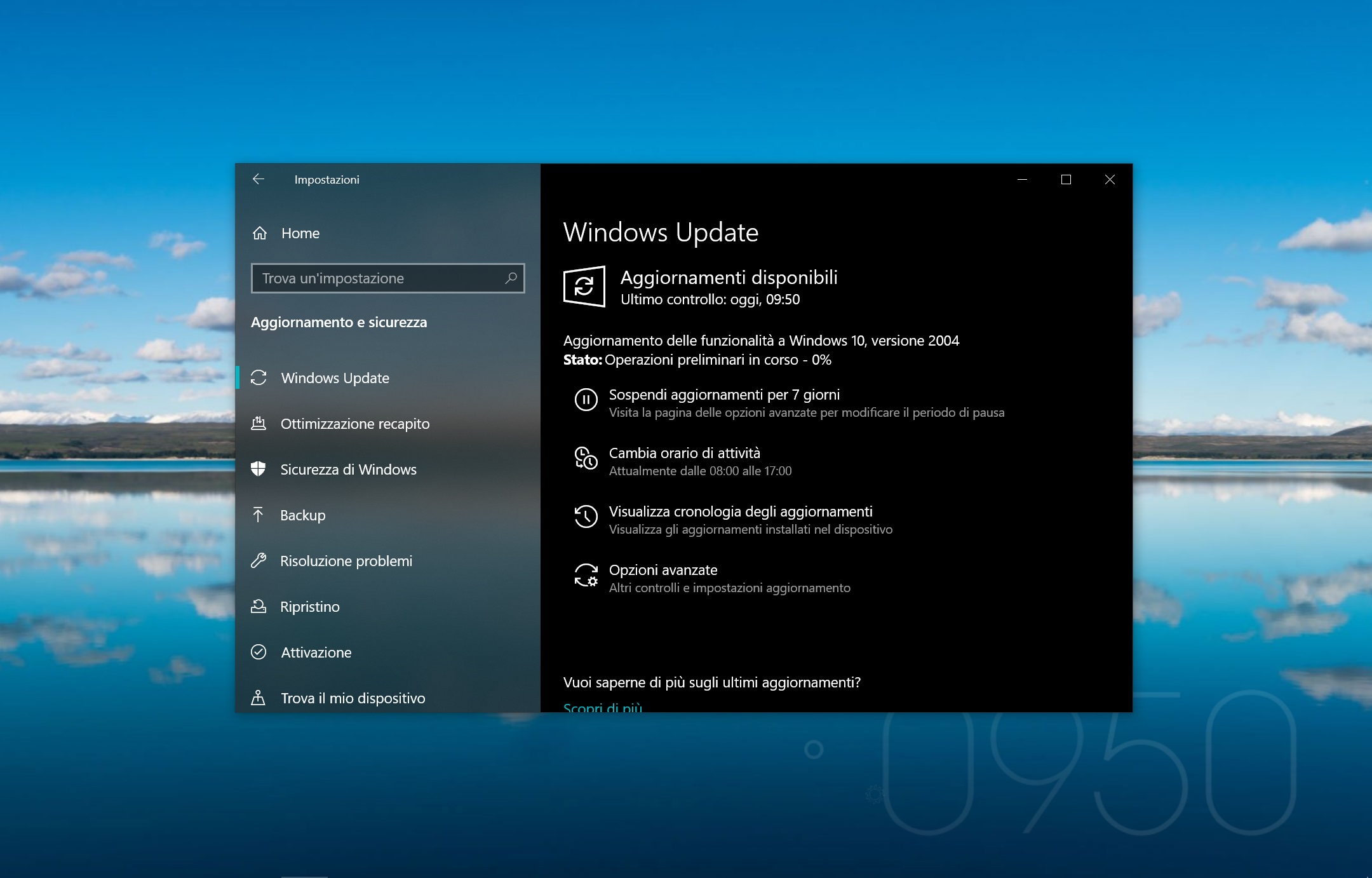
Task: Click the Ripristino icon
Action: click(259, 606)
